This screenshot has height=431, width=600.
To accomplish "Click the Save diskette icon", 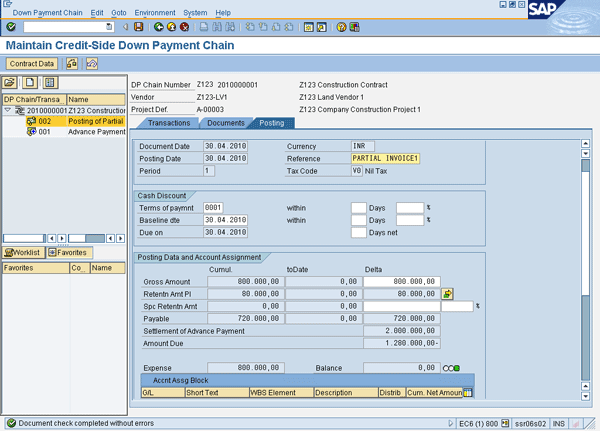I will (138, 27).
